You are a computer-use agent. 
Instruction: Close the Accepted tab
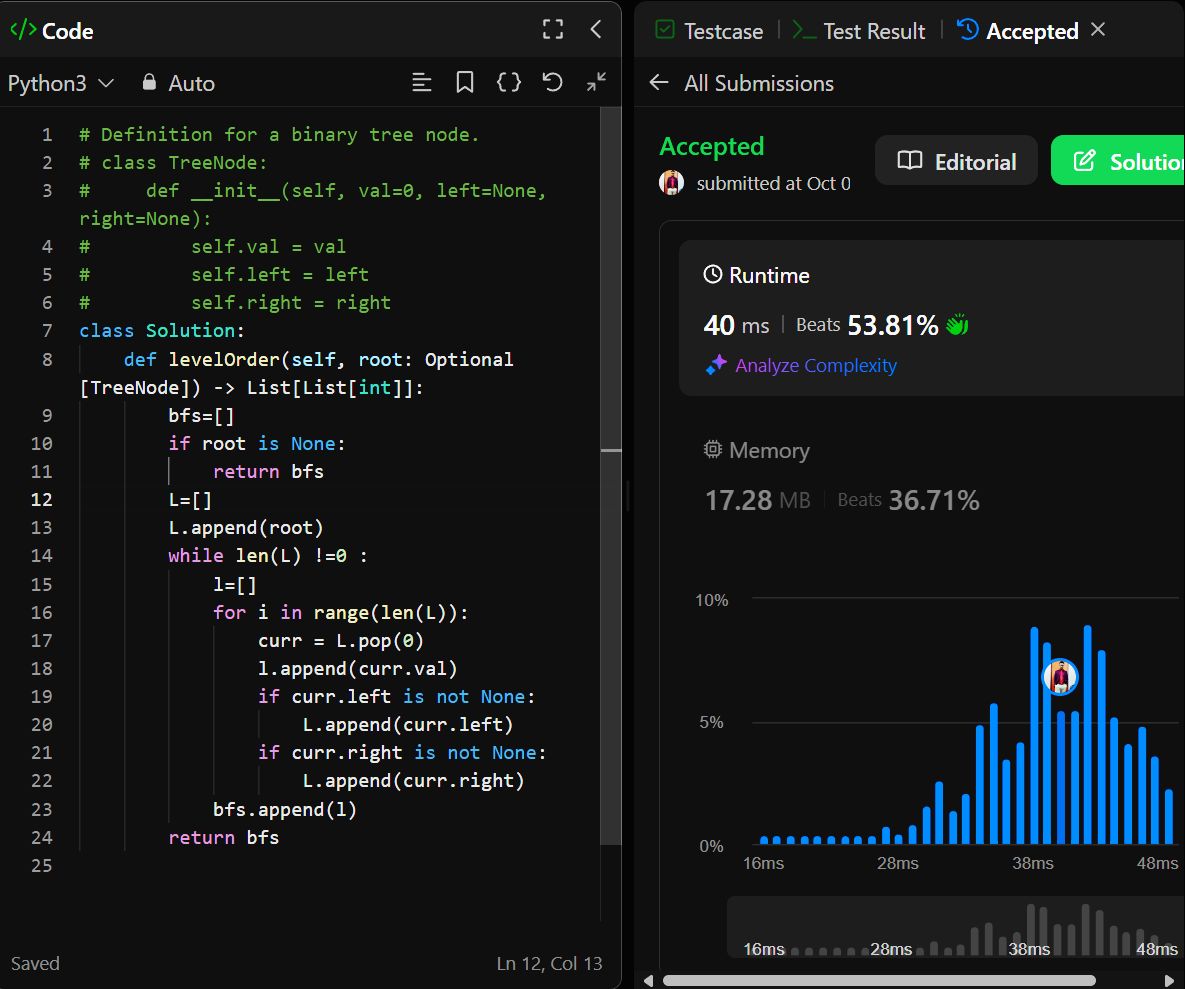[1098, 30]
